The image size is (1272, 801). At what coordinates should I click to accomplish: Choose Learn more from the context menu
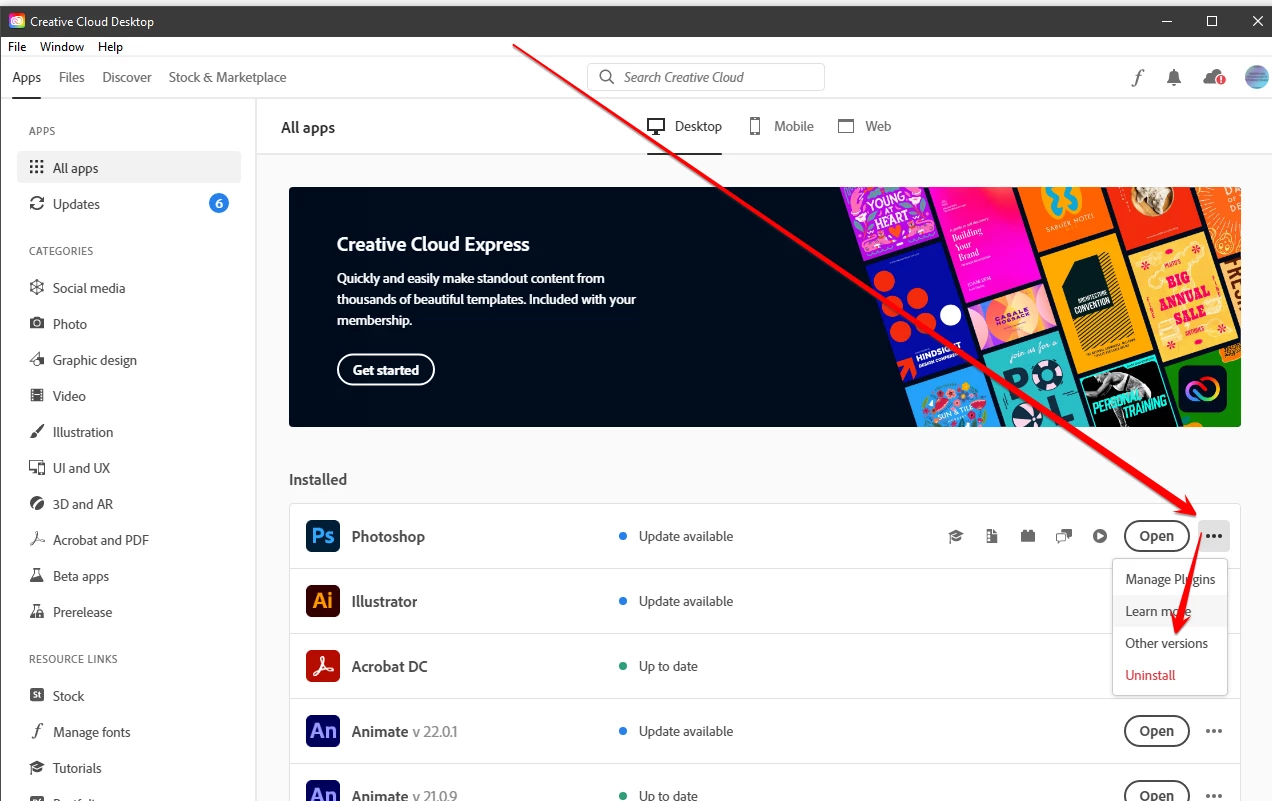(1170, 611)
